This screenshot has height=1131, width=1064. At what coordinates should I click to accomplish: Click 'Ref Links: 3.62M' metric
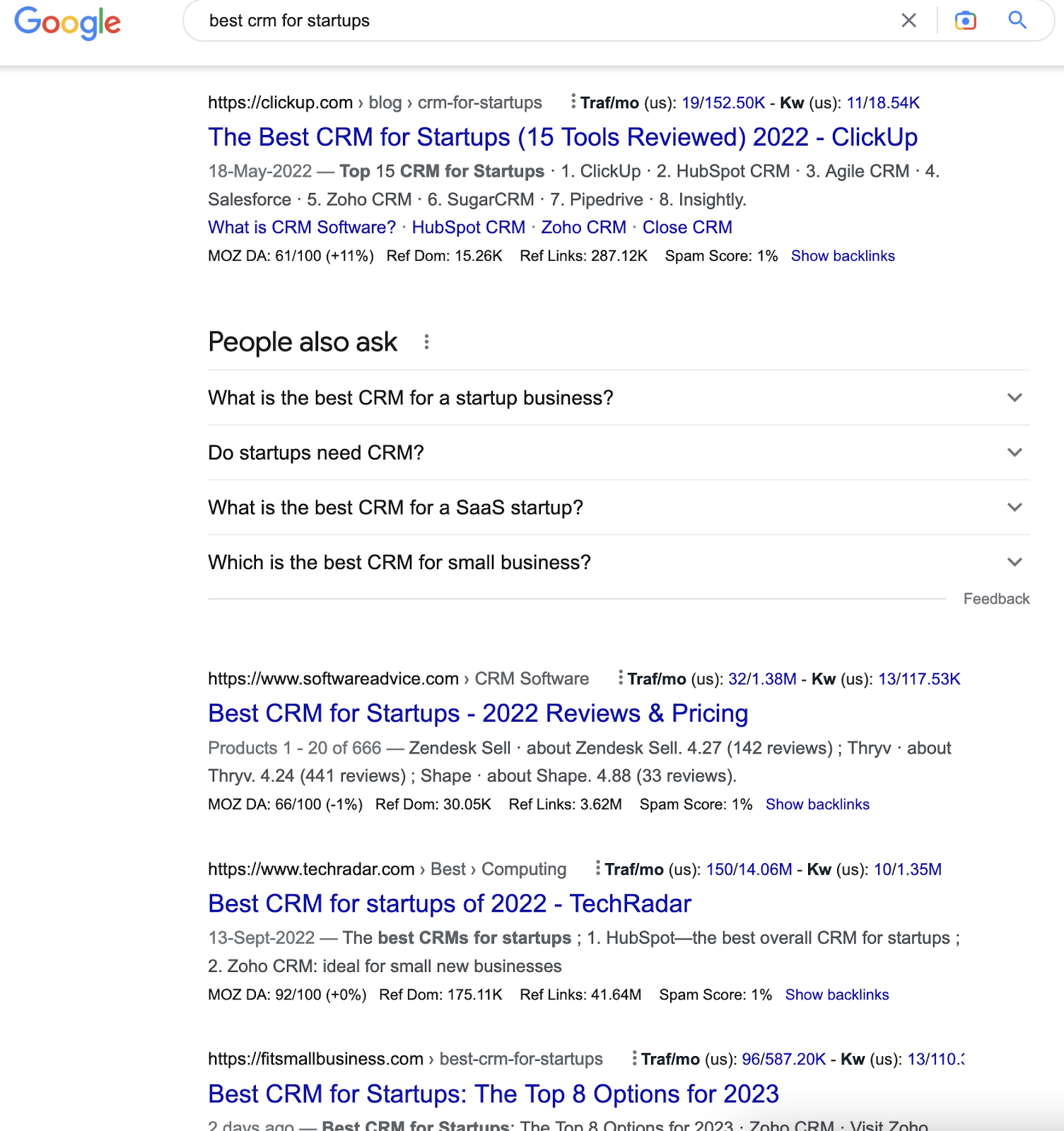566,804
